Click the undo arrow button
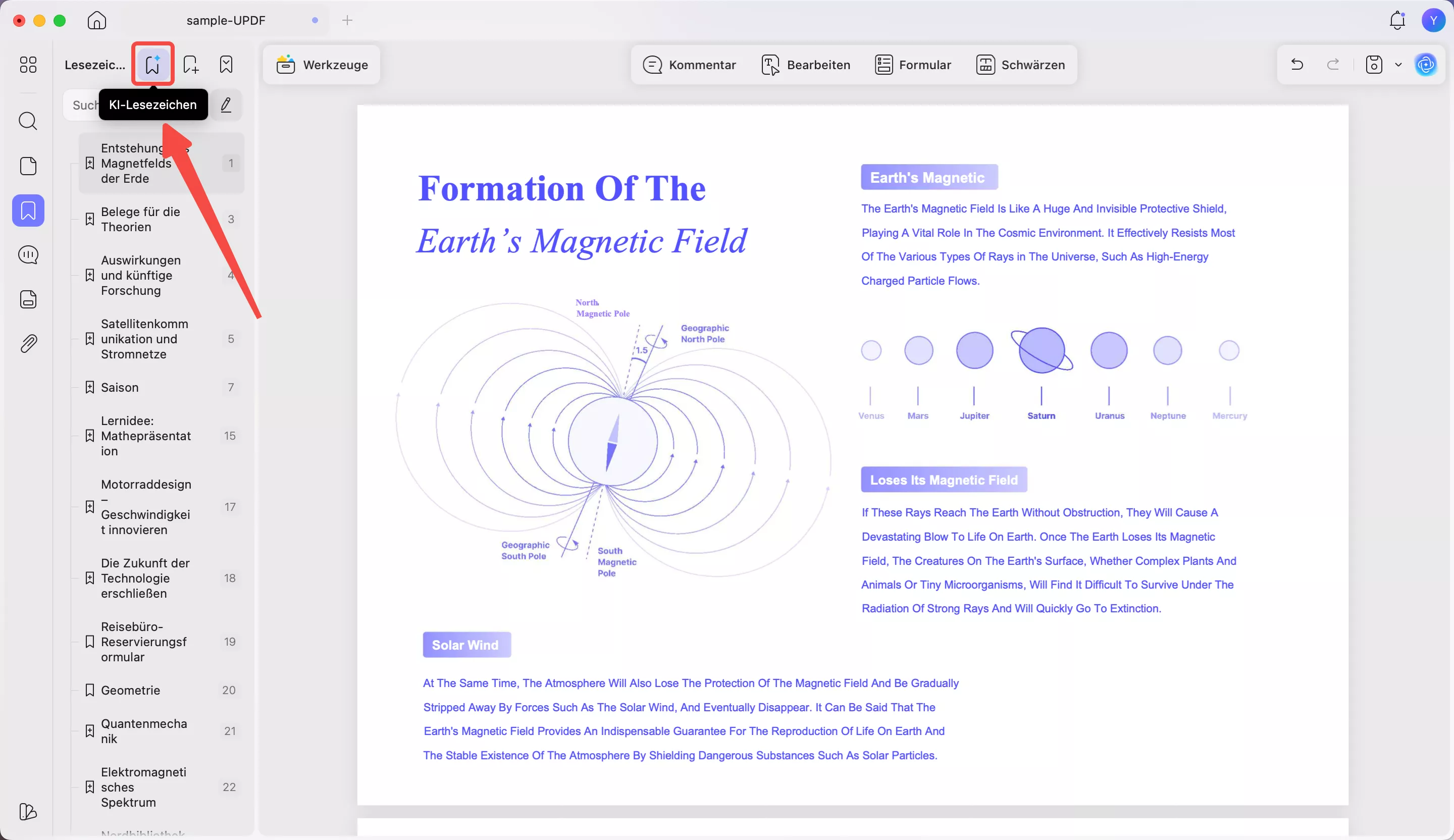The image size is (1454, 840). coord(1297,64)
